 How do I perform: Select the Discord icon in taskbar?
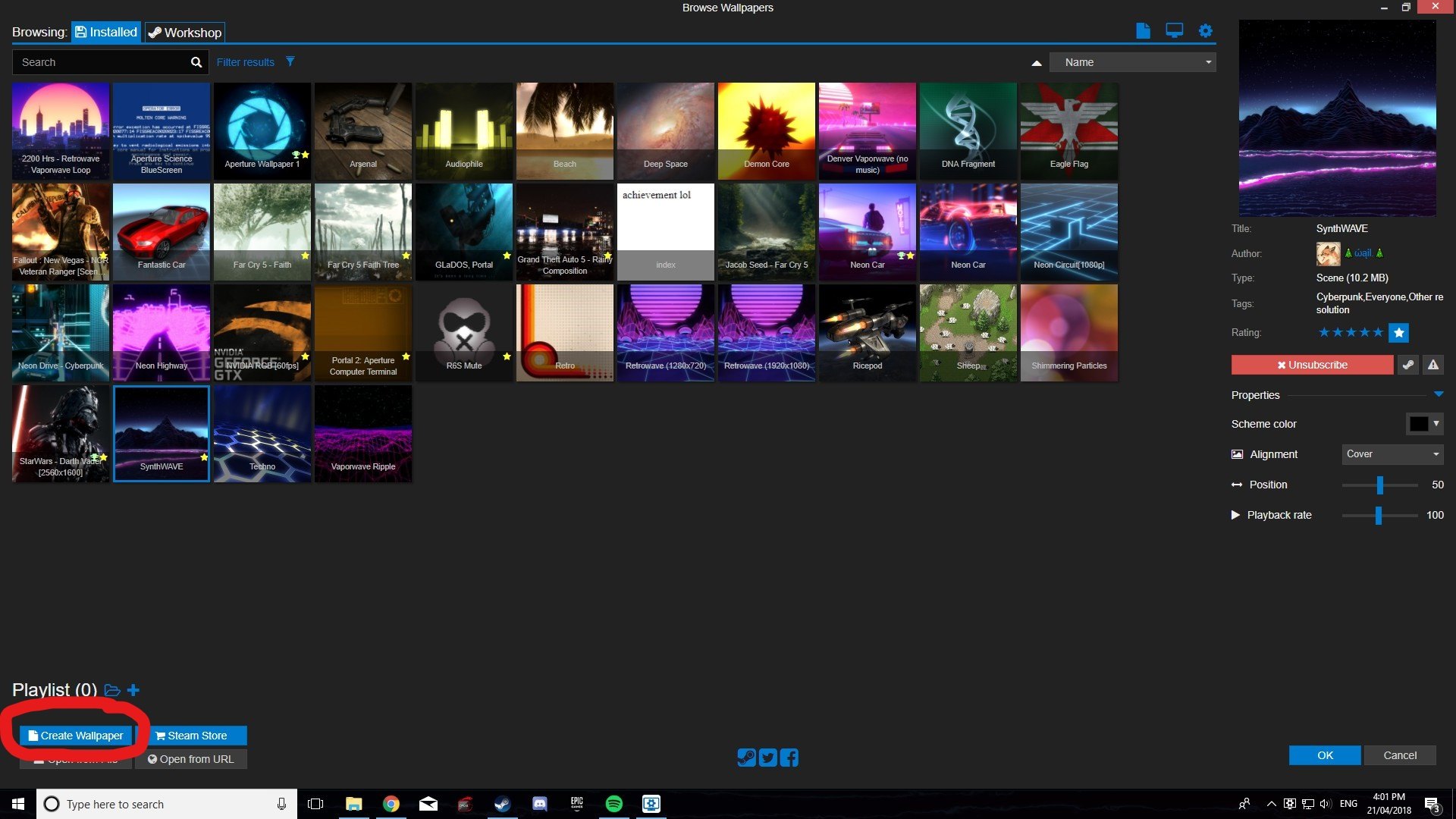[540, 803]
